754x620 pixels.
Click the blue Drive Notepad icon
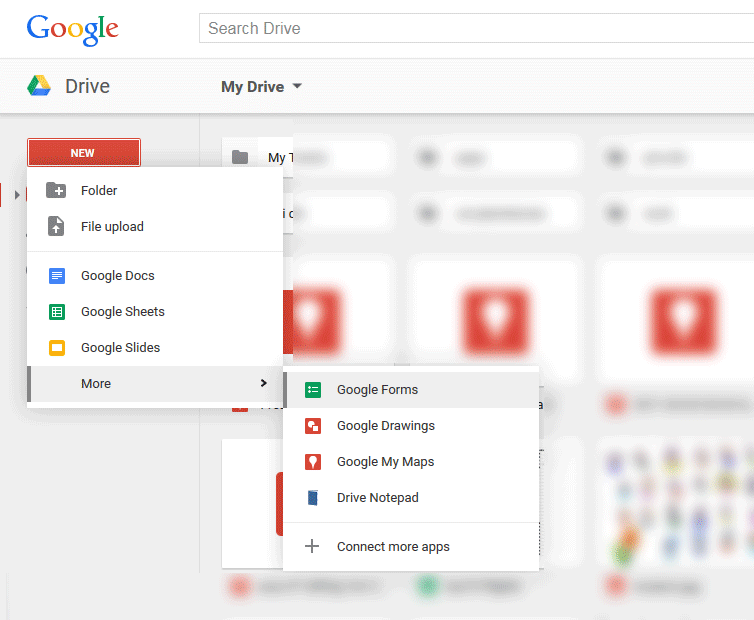click(x=313, y=497)
